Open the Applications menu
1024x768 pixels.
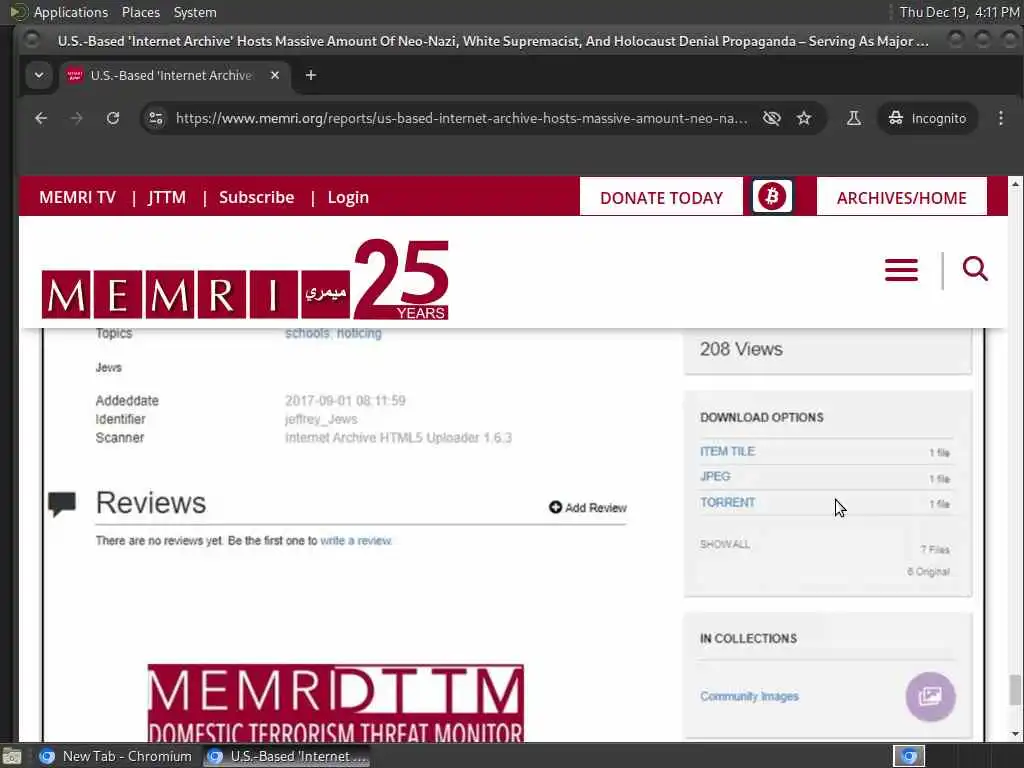pos(59,12)
